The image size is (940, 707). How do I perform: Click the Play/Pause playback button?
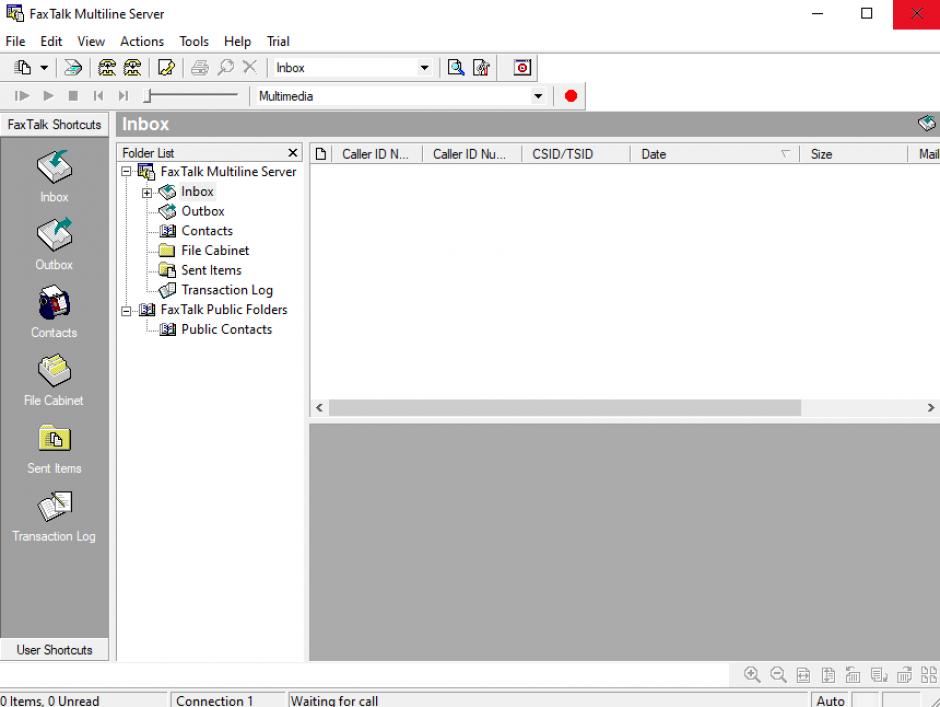[x=22, y=96]
